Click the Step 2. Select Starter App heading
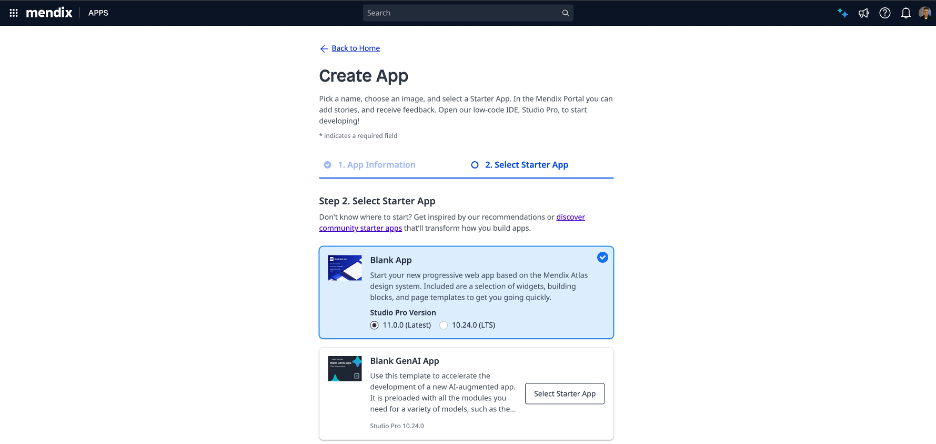This screenshot has width=936, height=444. [377, 201]
